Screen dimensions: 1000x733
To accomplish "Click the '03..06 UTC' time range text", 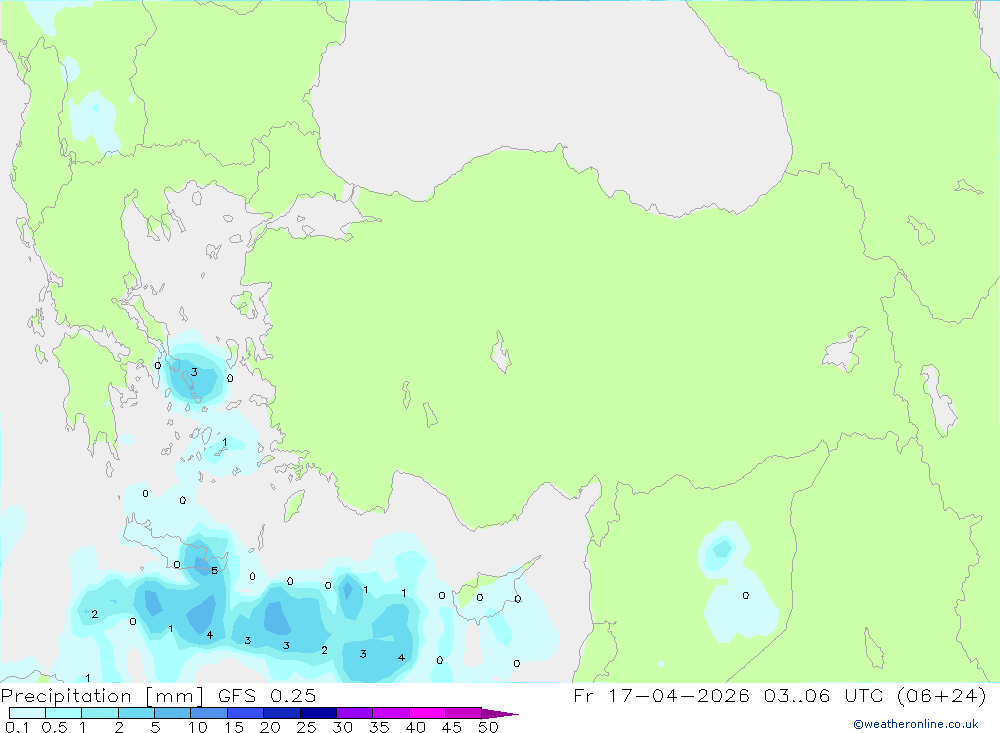I will click(x=824, y=695).
